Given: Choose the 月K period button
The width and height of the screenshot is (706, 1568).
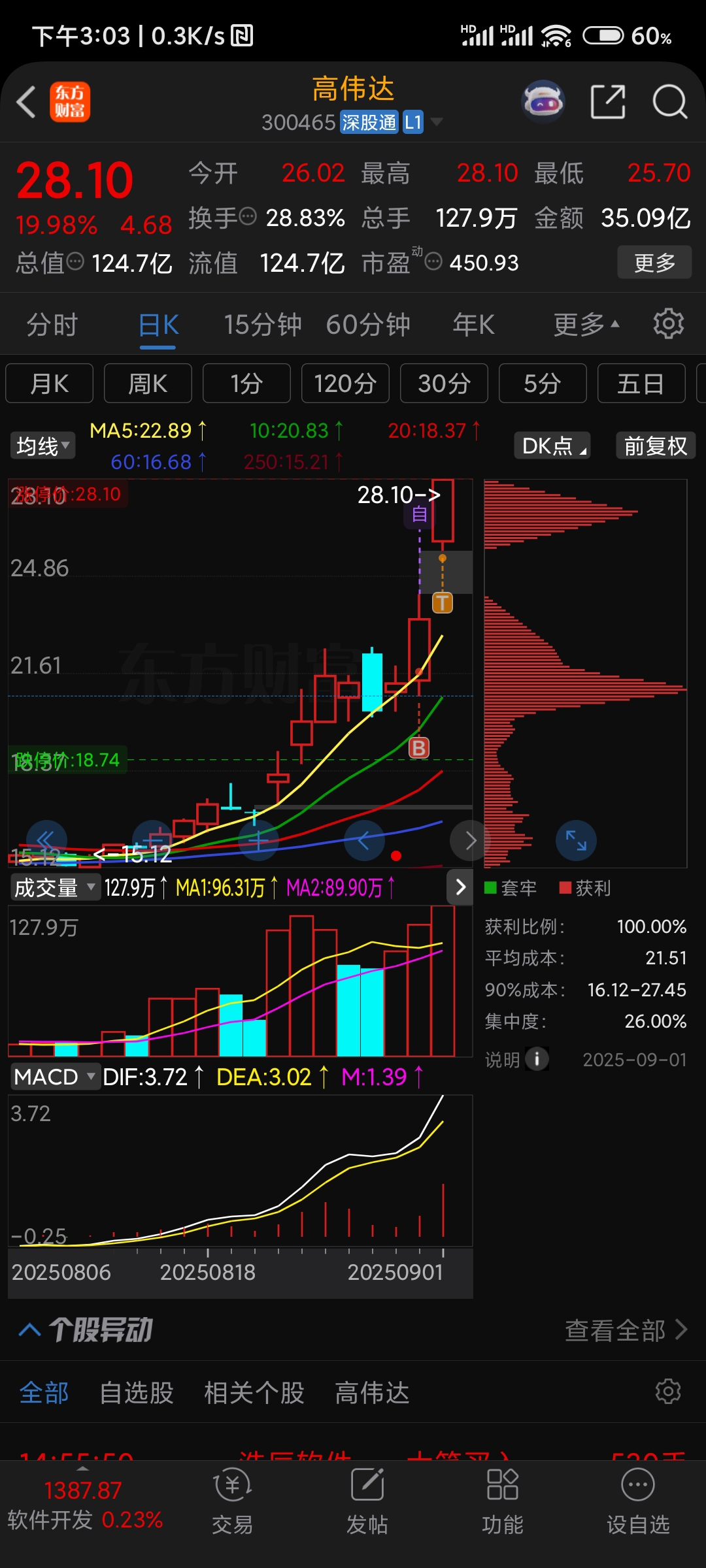Looking at the screenshot, I should (50, 384).
